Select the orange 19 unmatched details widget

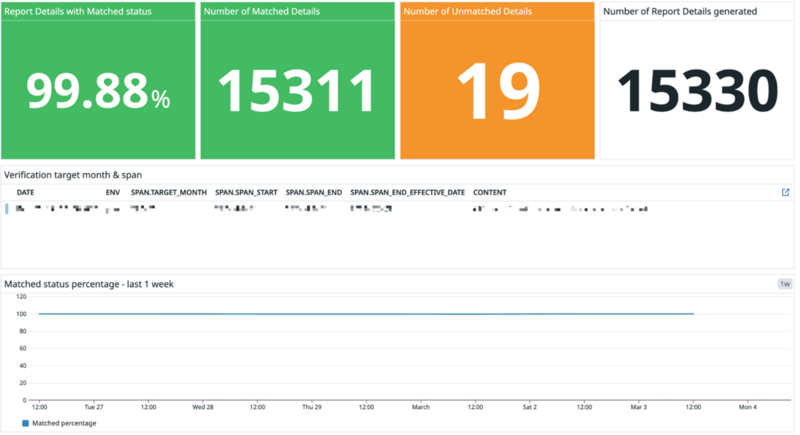(497, 81)
